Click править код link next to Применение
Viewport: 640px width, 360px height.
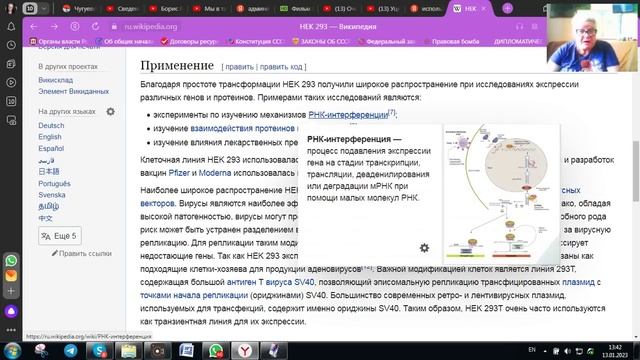click(x=281, y=67)
